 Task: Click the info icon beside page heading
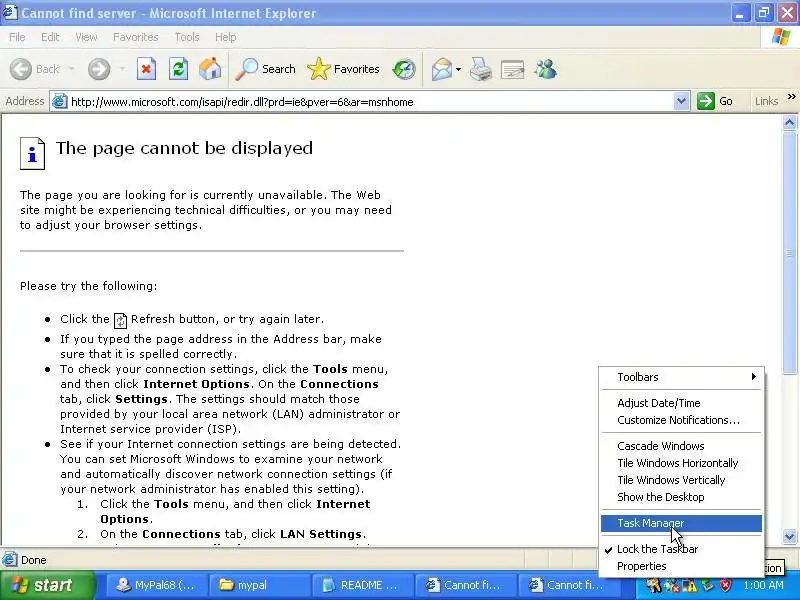32,153
